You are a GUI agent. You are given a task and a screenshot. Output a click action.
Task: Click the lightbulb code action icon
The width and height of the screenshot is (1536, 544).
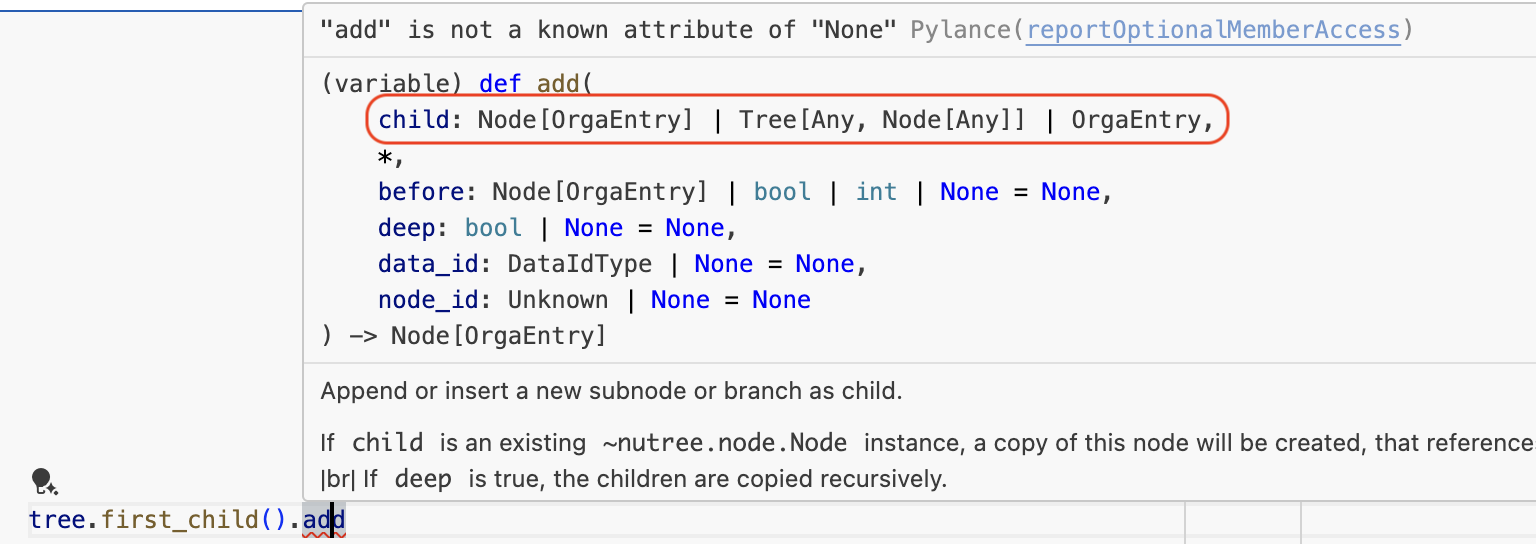click(43, 482)
